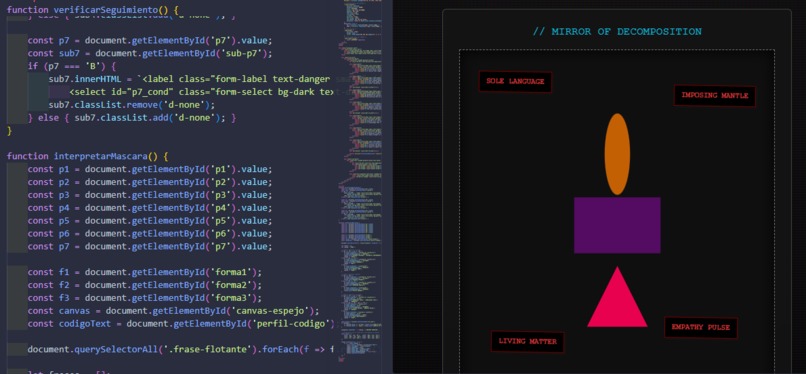Viewport: 806px width, 374px height.
Task: Click the function verificarSeguimiento() sticky header line
Action: [93, 9]
